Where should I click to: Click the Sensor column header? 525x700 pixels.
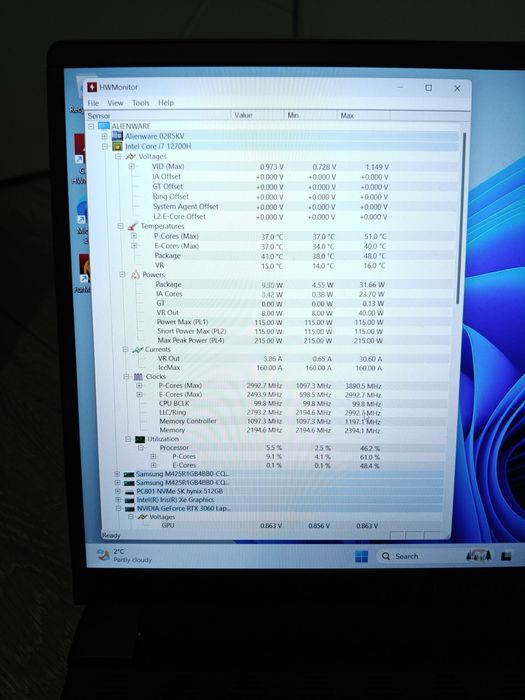(158, 116)
